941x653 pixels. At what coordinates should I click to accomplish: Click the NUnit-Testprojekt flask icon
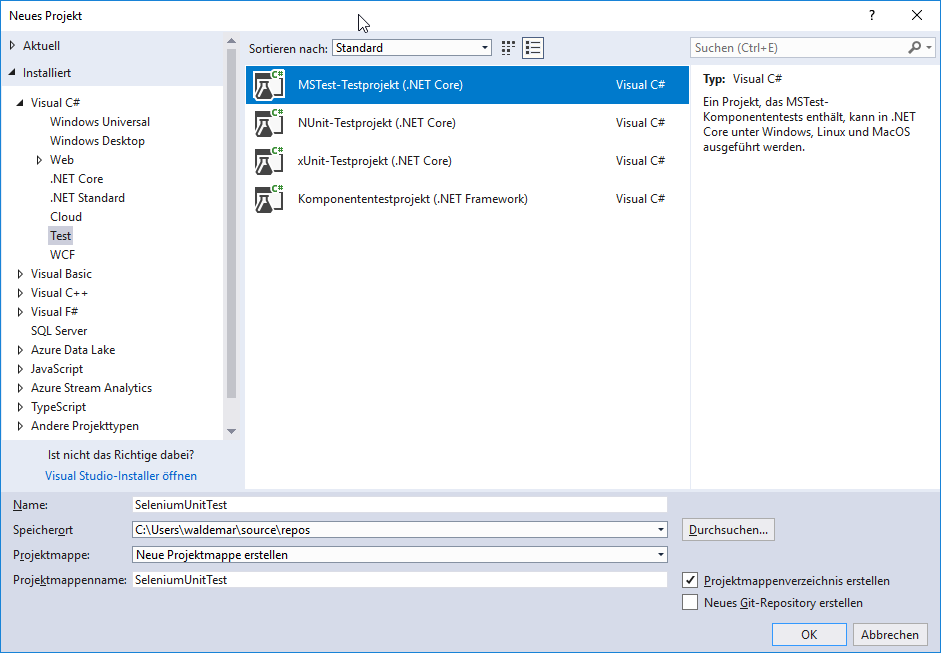268,122
